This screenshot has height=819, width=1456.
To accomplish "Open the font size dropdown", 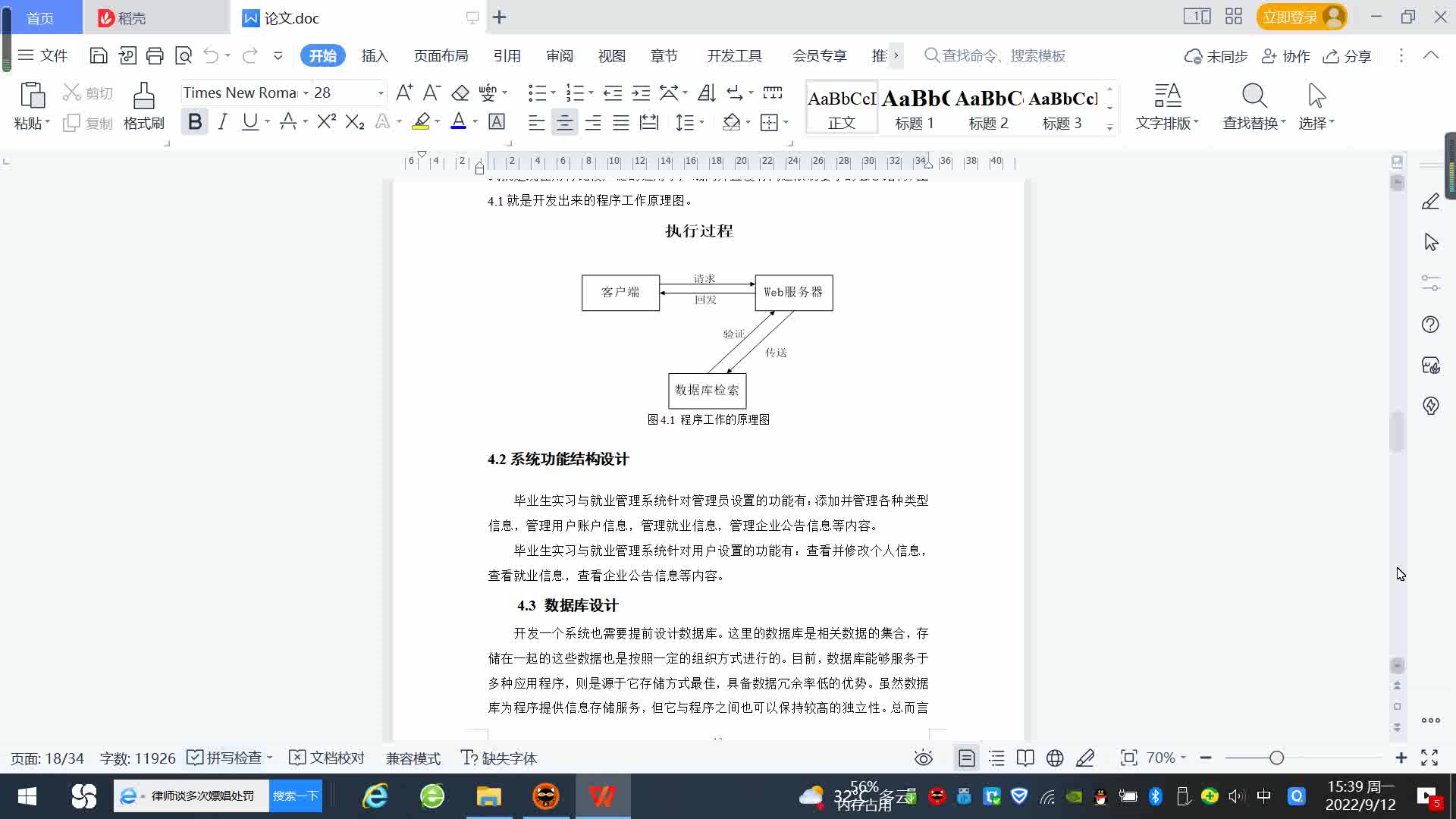I will tap(381, 93).
